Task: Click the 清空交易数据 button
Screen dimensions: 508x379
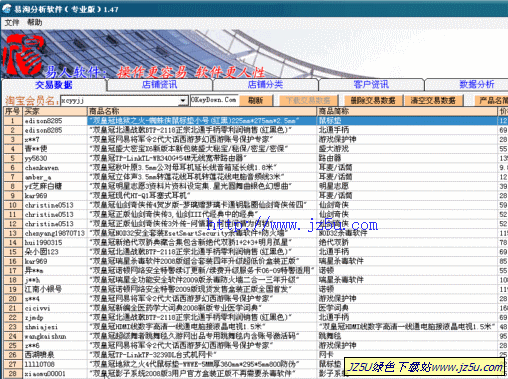Action: pos(433,101)
